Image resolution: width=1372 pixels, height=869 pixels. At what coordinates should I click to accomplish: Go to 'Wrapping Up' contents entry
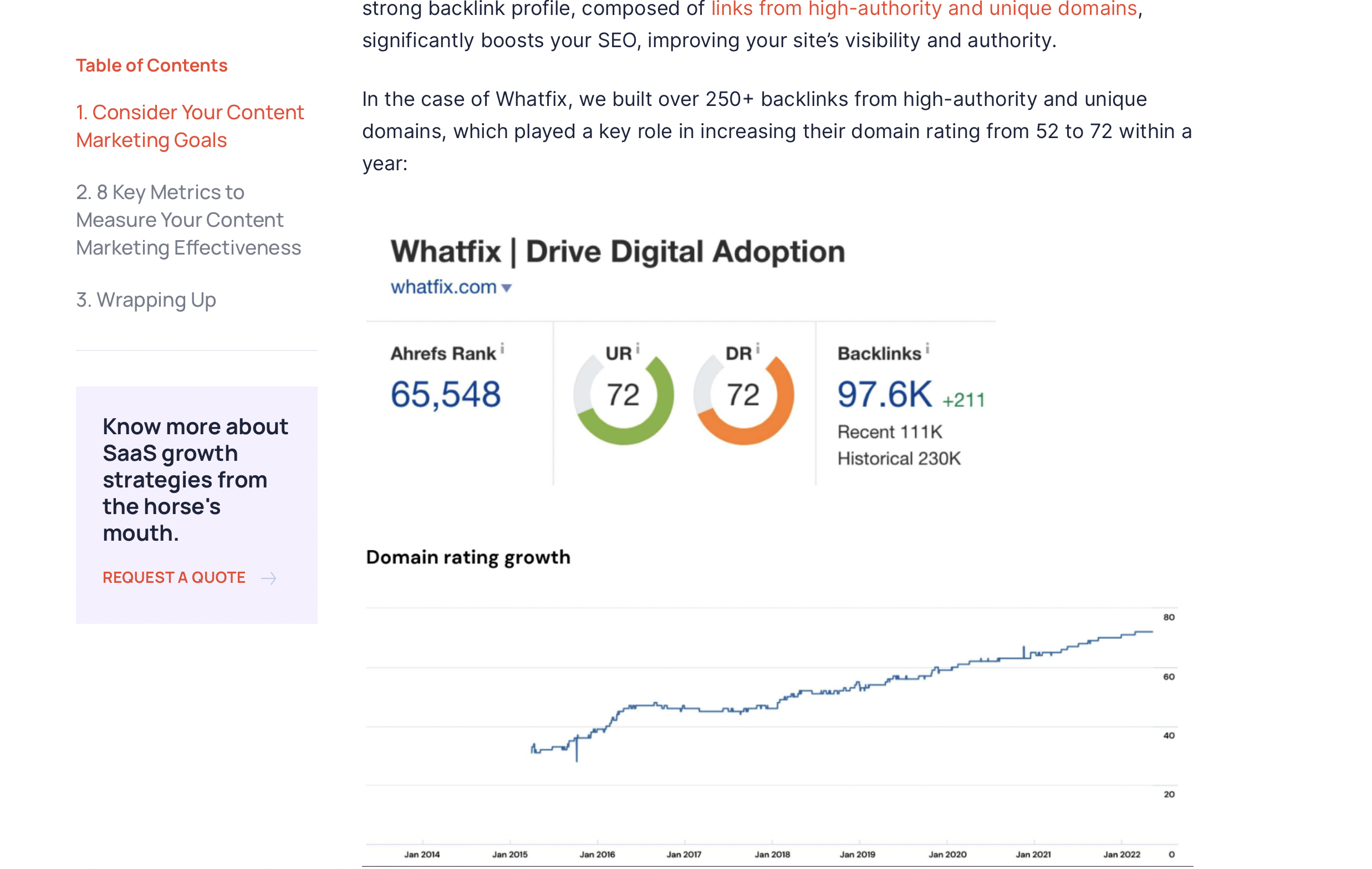pos(146,299)
